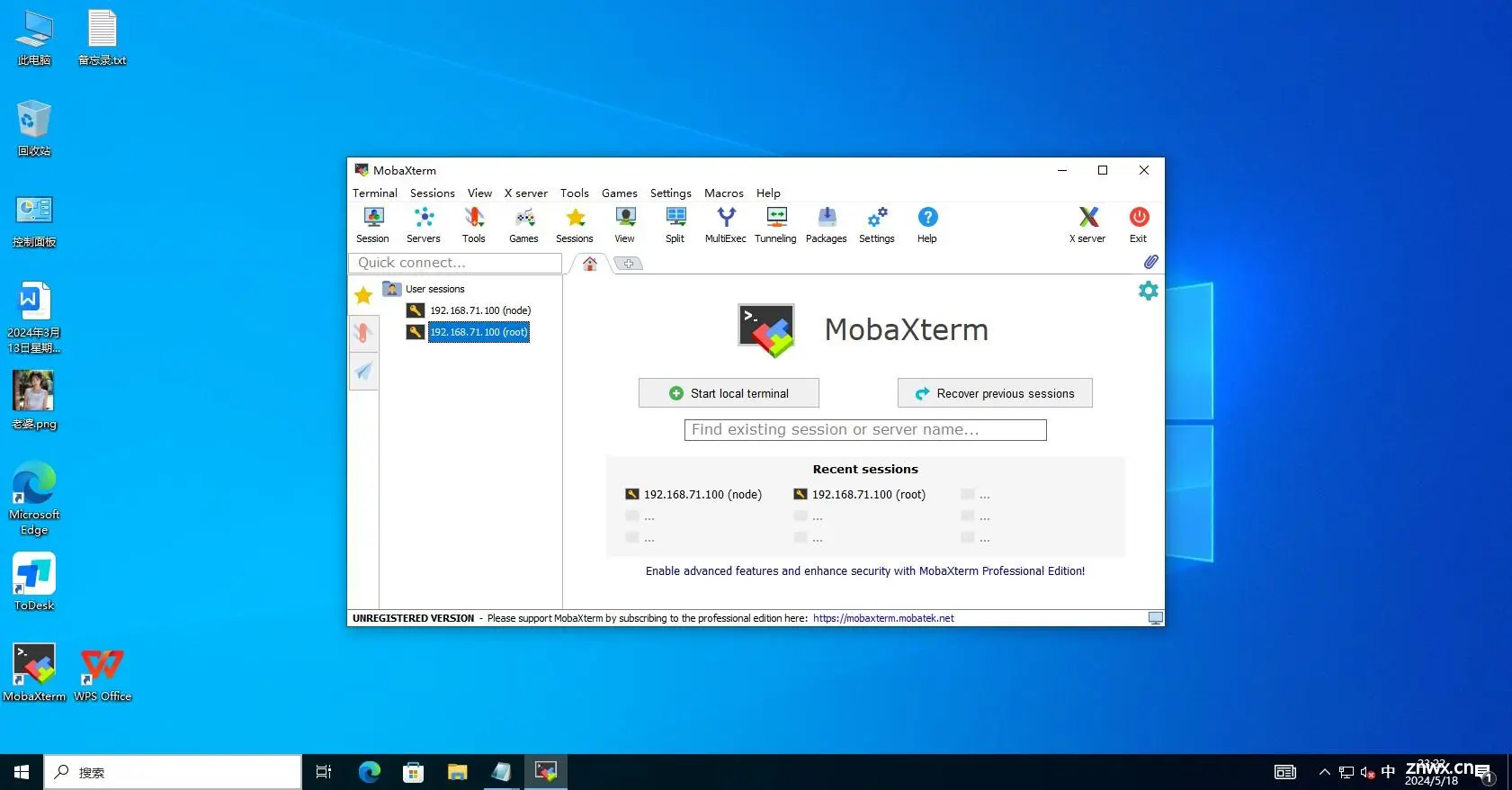1512x790 pixels.
Task: Select the 备忘录.txt desktop file
Action: tap(103, 37)
